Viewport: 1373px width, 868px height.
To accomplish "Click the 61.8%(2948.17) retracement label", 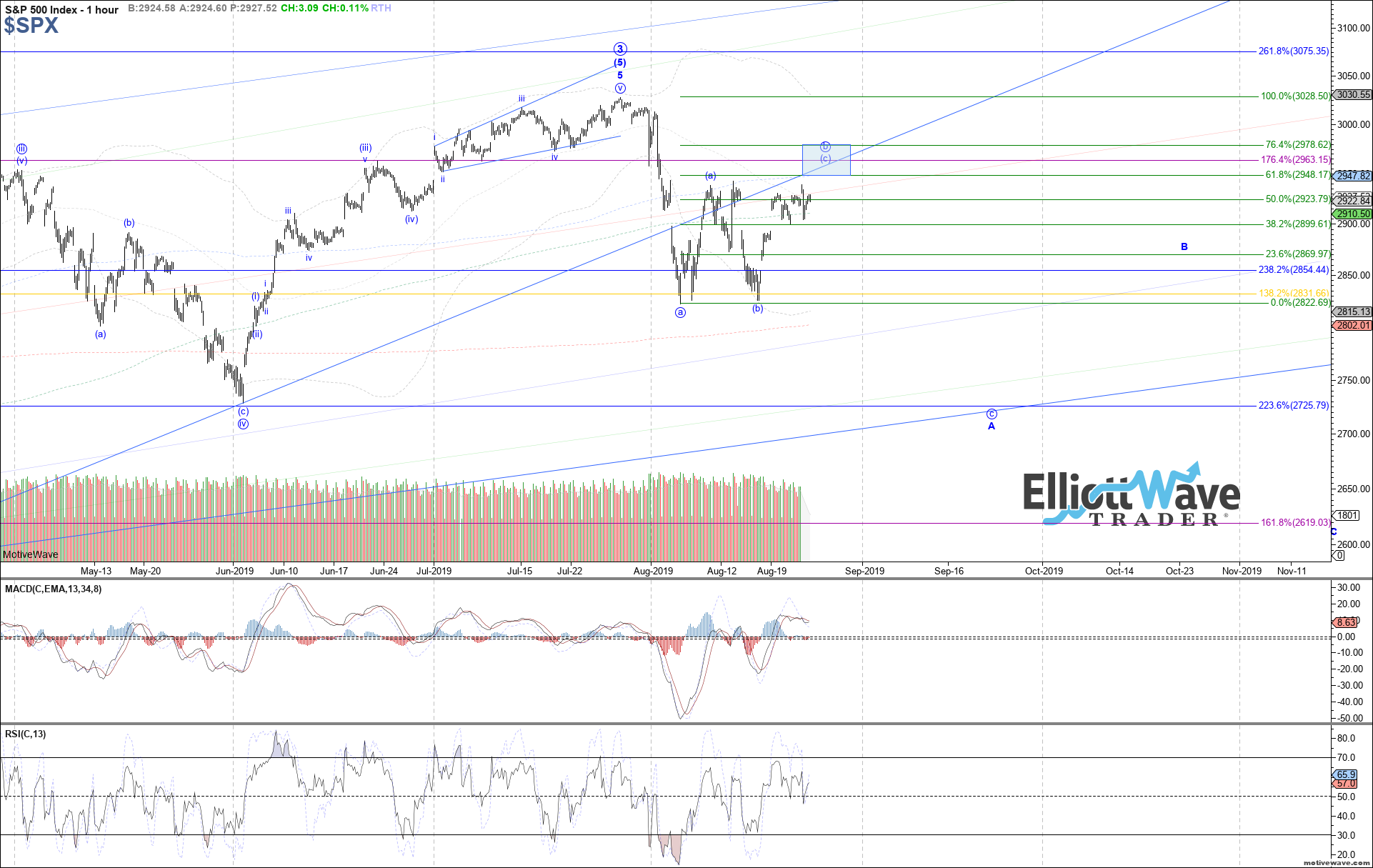I will click(1298, 175).
